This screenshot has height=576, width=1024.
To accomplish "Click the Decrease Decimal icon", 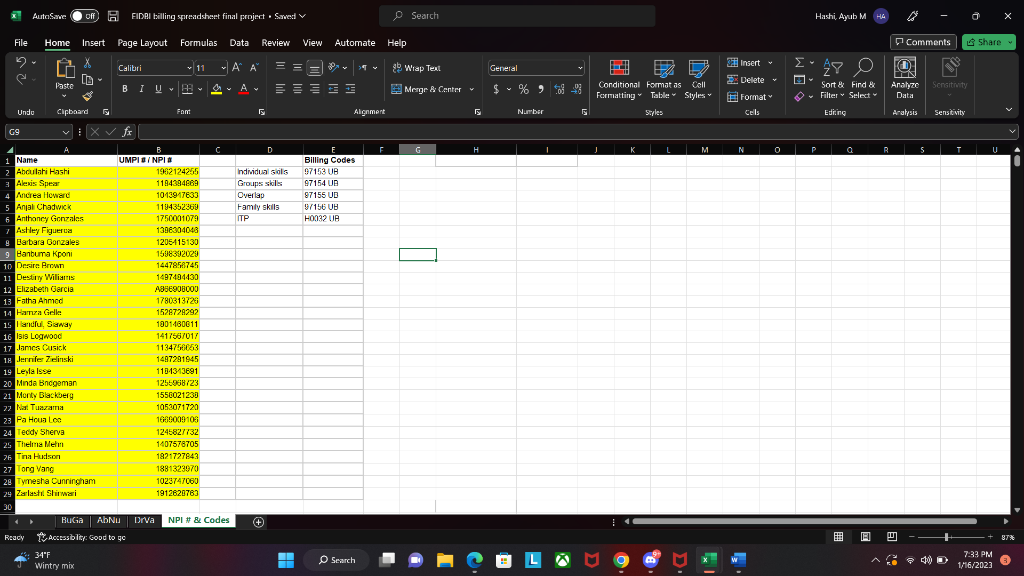I will (x=576, y=89).
